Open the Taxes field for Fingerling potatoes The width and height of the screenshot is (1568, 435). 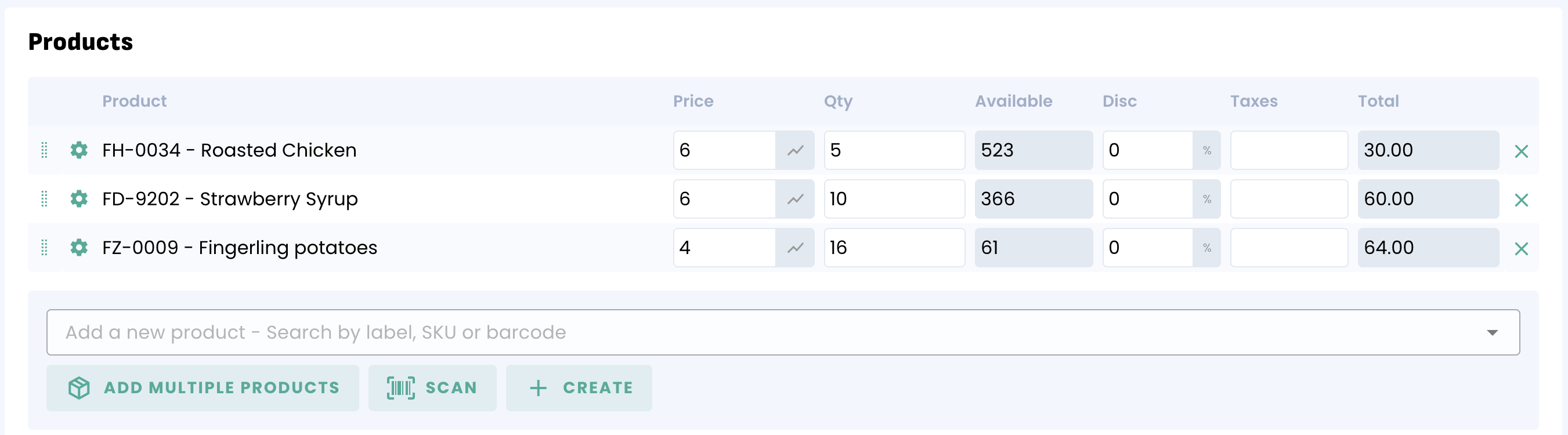coord(1289,248)
